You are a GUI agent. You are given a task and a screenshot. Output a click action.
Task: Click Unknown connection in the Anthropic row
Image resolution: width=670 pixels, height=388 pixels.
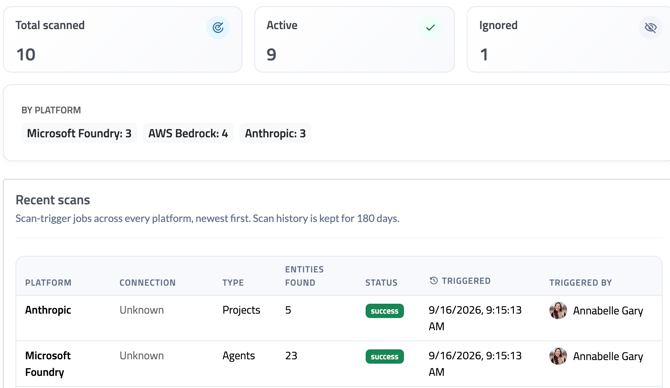pyautogui.click(x=141, y=310)
